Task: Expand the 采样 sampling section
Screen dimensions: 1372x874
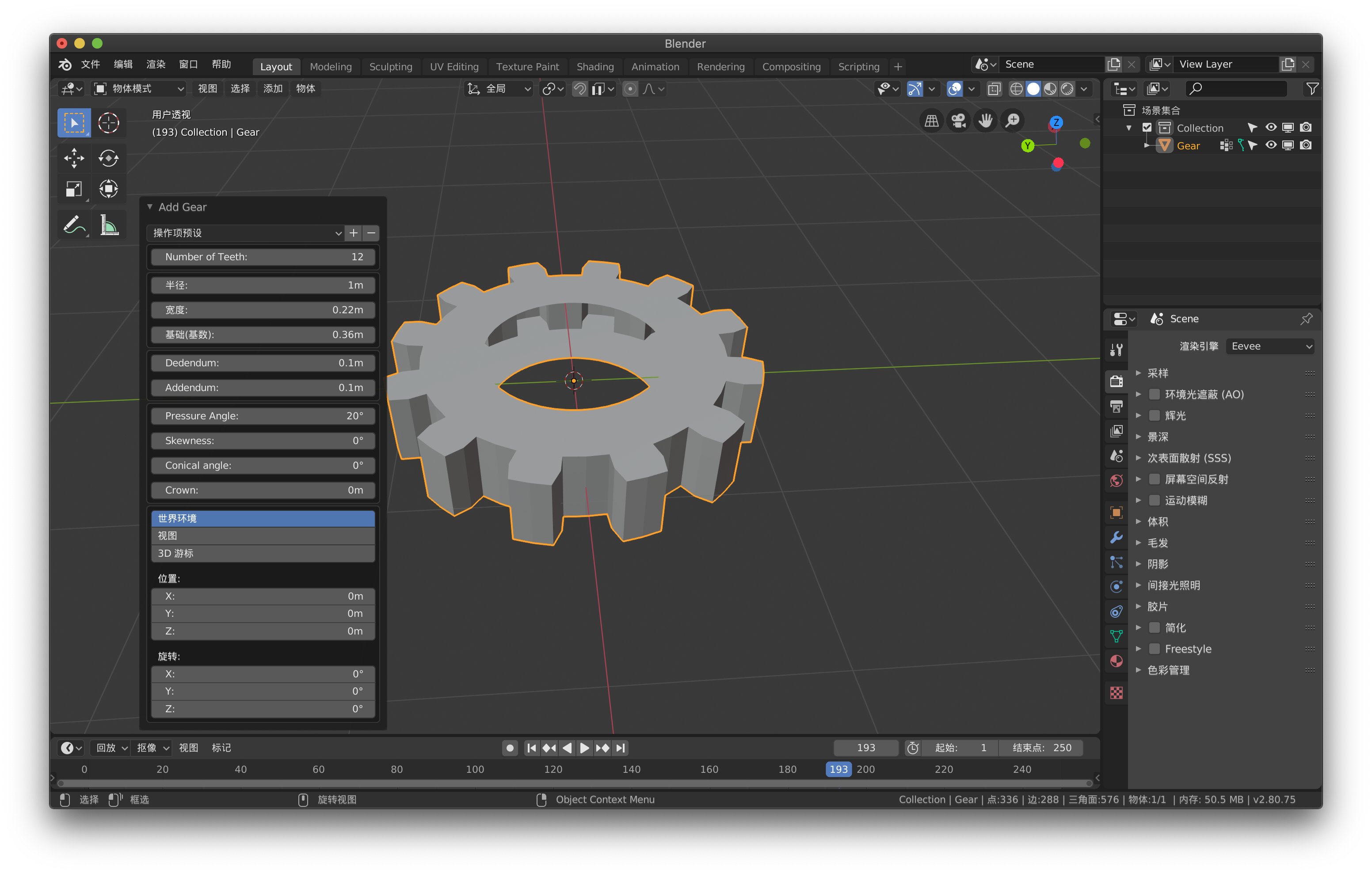Action: coord(1138,373)
